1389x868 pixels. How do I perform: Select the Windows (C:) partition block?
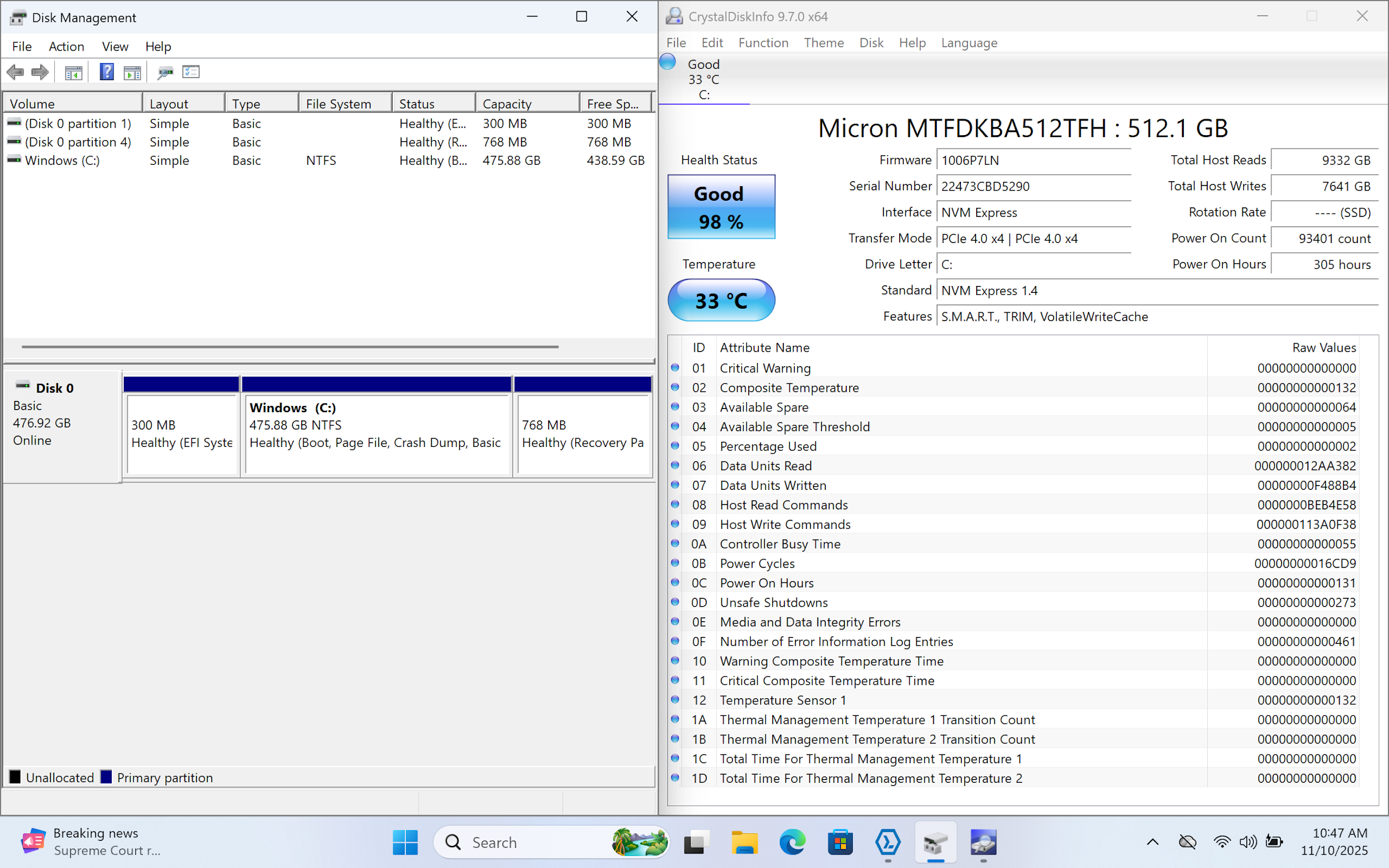point(376,433)
